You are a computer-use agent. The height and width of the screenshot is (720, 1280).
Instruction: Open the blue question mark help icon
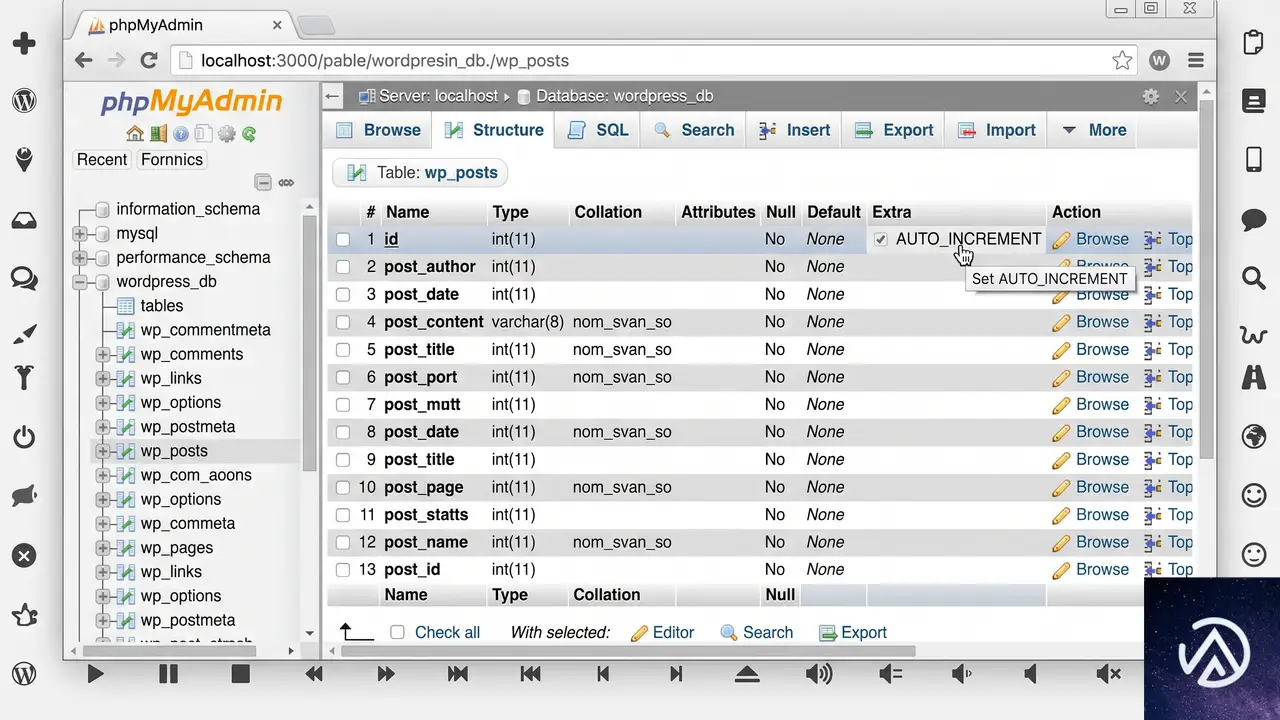[x=181, y=134]
